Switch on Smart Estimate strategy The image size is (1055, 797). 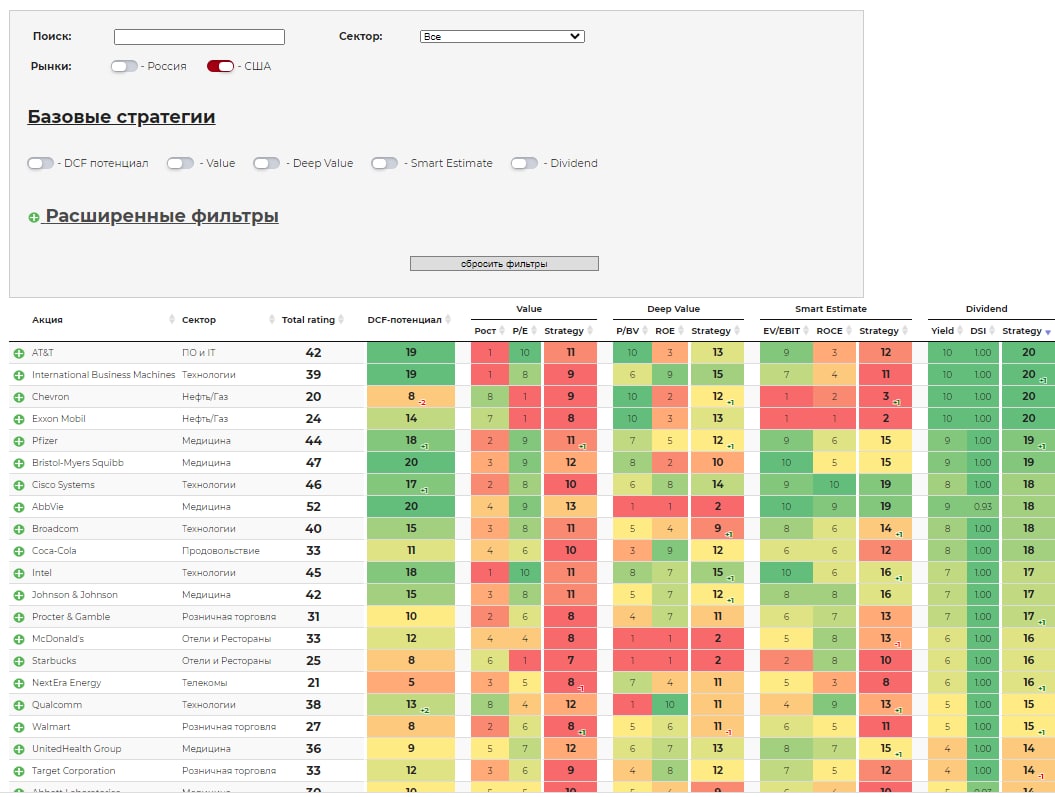pos(384,163)
